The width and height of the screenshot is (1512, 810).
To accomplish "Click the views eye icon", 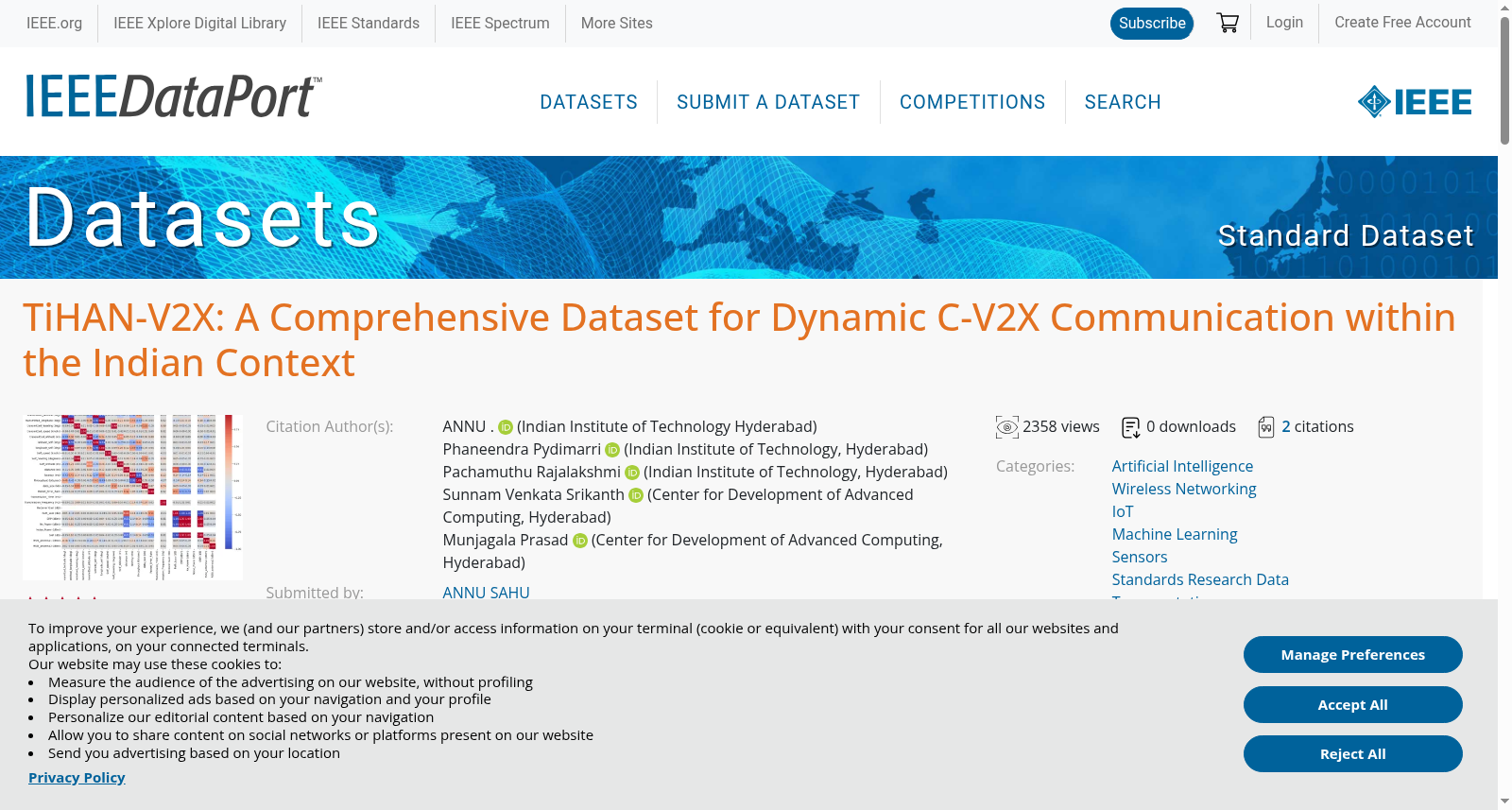I will point(1007,427).
